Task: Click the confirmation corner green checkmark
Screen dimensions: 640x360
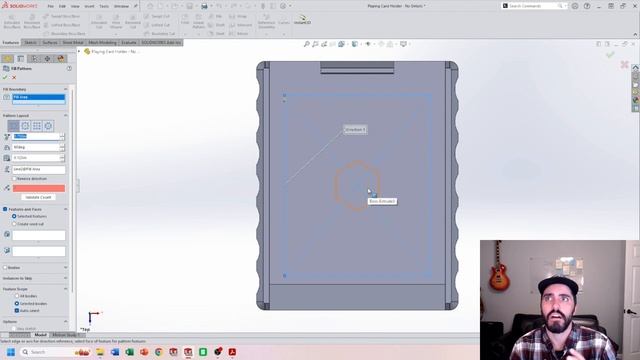Action: coord(610,54)
